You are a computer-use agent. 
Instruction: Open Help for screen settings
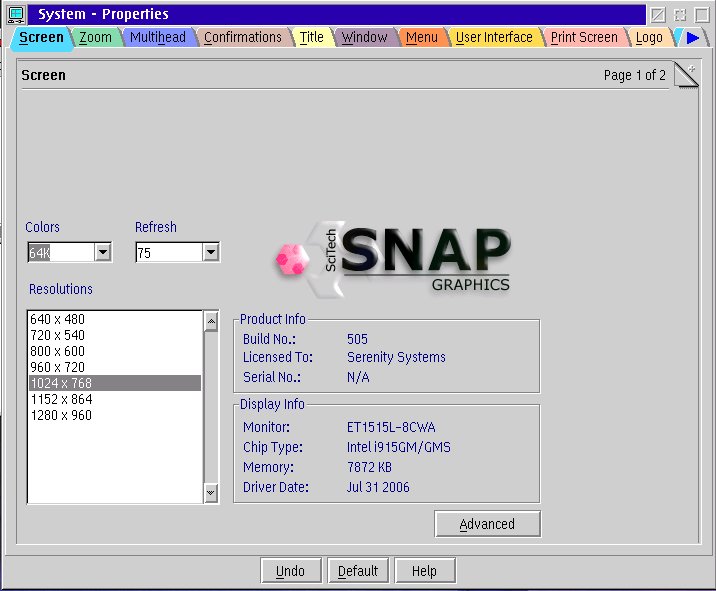[424, 571]
